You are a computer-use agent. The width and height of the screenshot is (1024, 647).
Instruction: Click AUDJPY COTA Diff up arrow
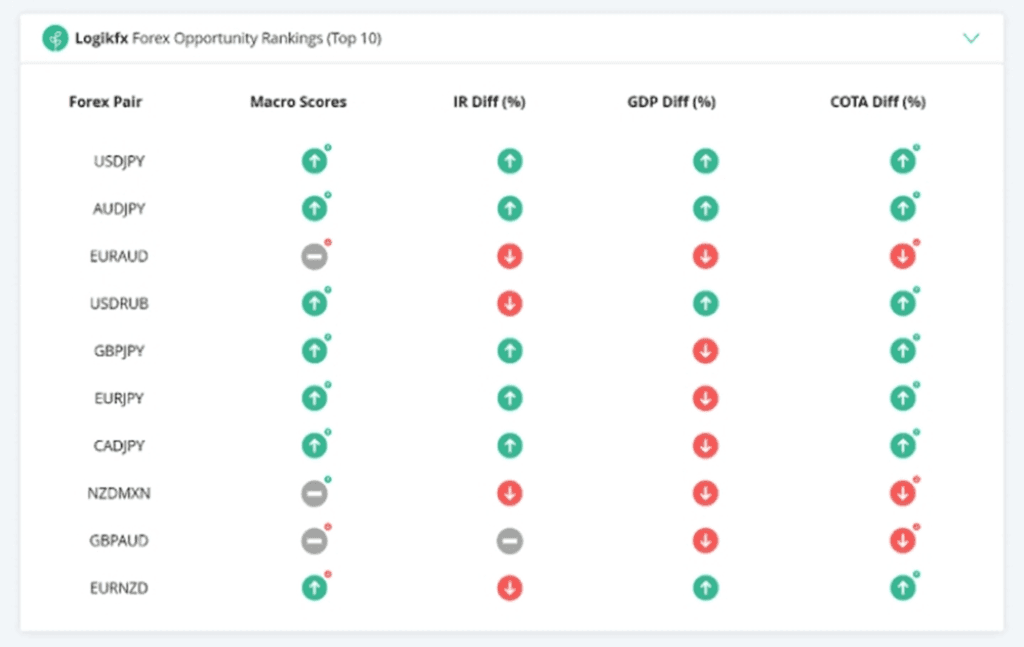903,208
